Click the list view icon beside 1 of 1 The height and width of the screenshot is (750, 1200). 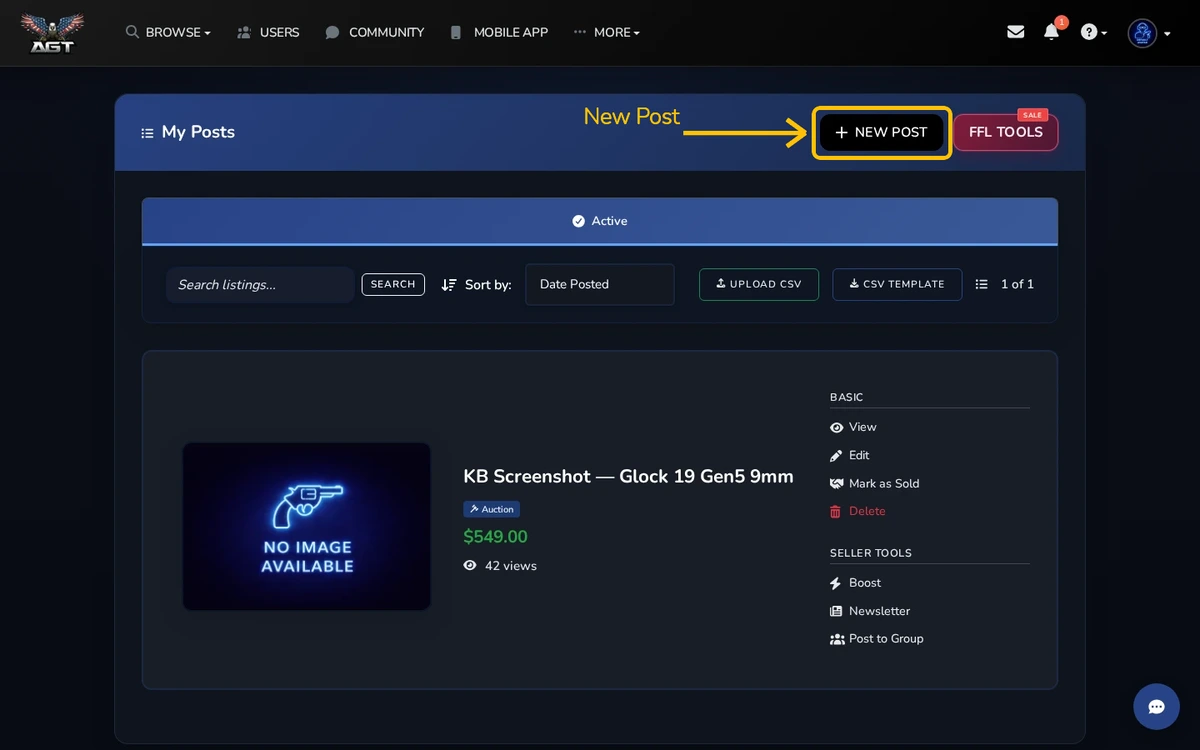click(982, 284)
